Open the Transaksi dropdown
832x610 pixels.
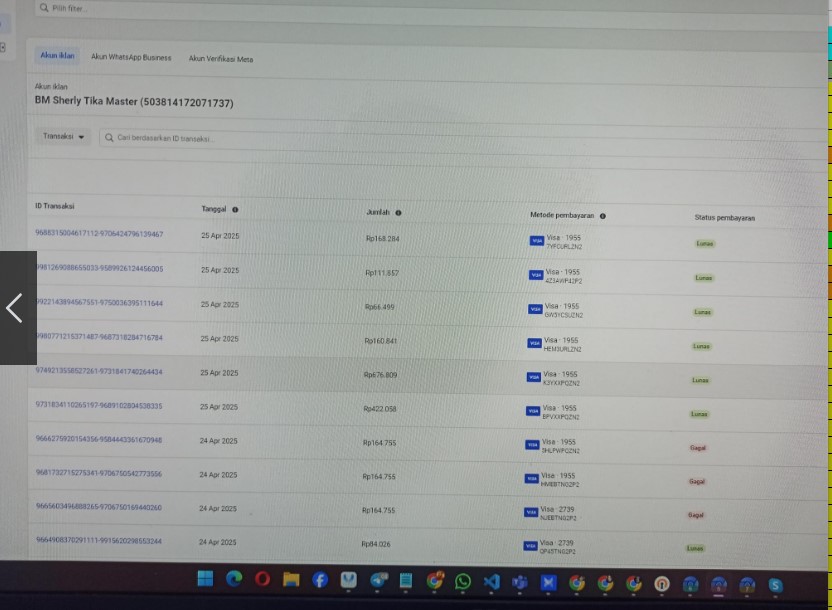[x=63, y=137]
